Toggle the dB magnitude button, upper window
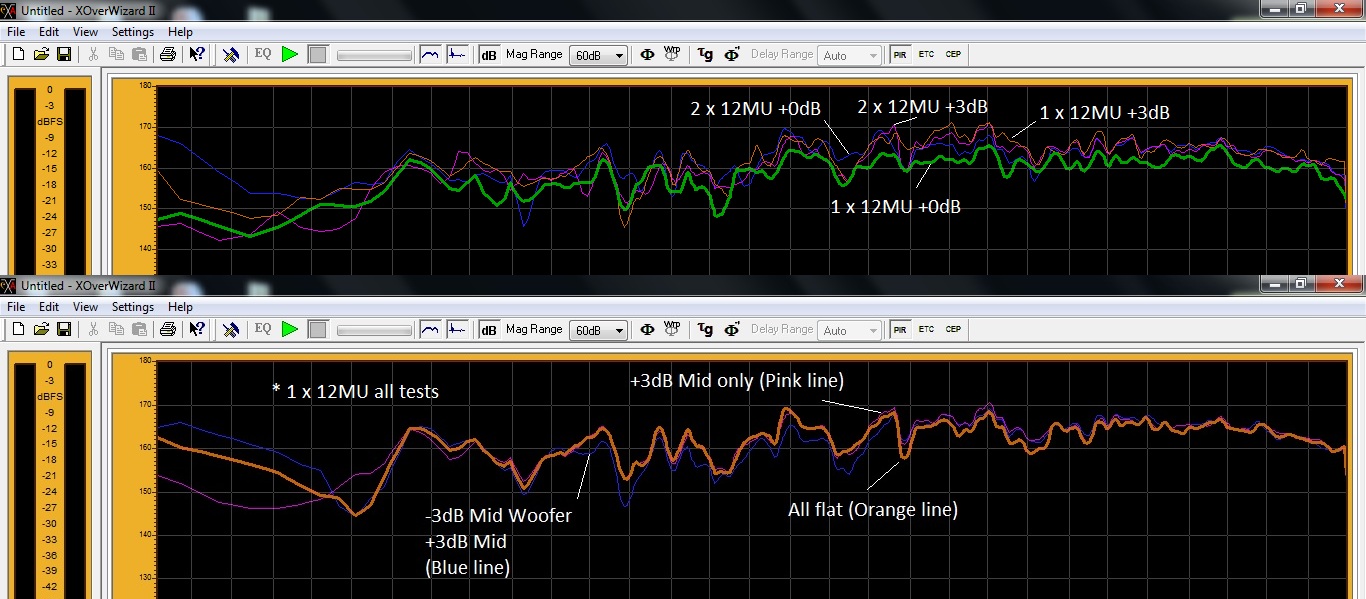This screenshot has width=1366, height=599. coord(489,54)
